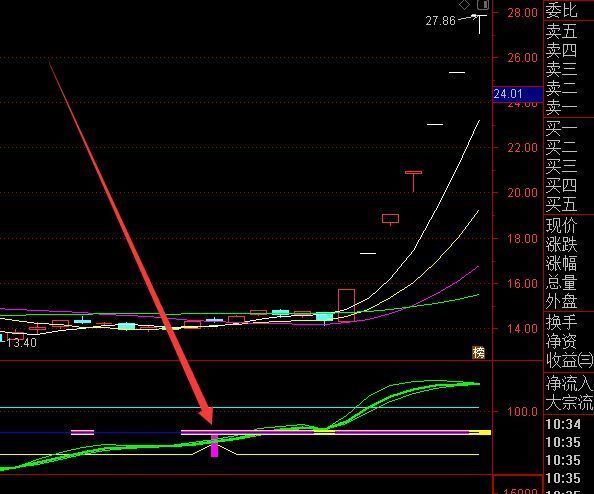Click the 现价 current price label

[x=561, y=225]
